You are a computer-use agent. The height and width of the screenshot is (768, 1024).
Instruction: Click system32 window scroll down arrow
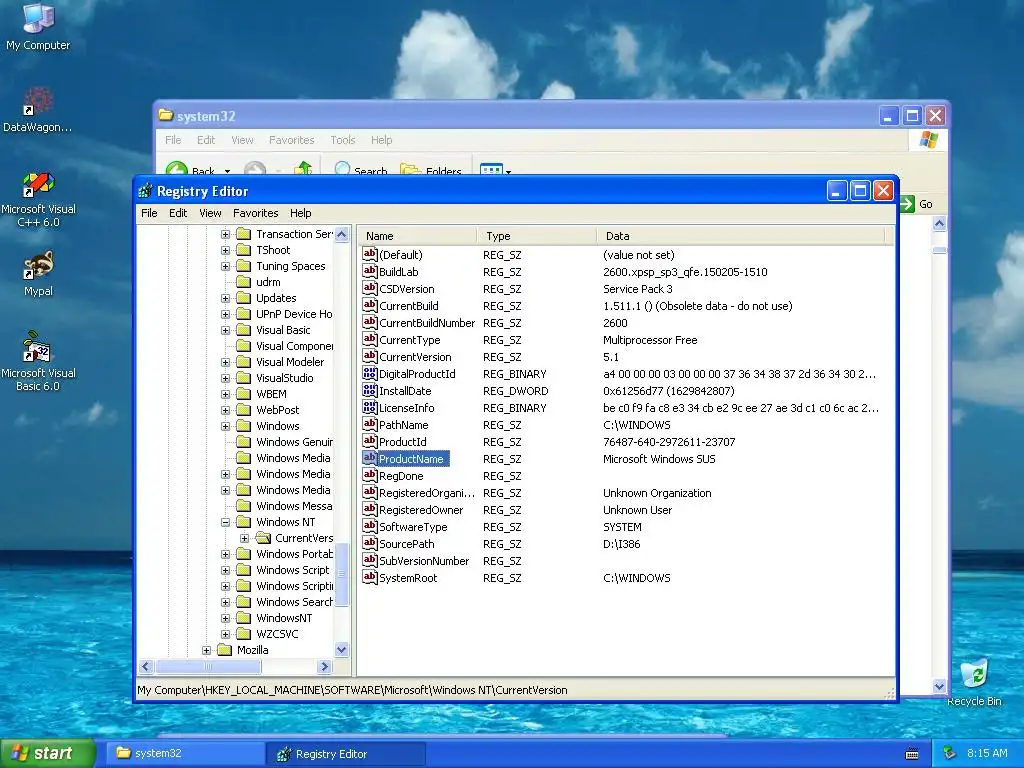coord(939,686)
